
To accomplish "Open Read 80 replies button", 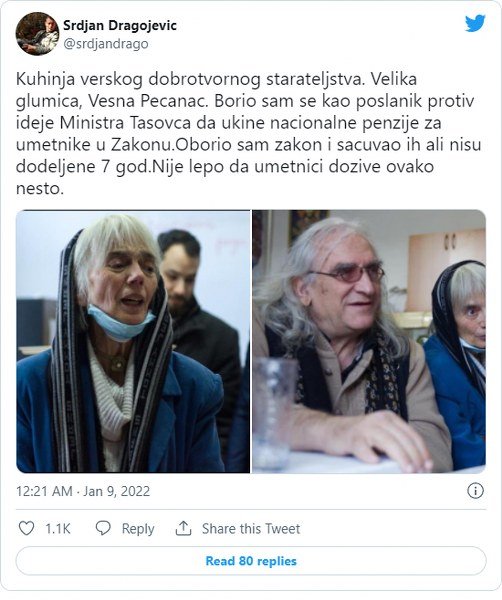I will point(251,561).
